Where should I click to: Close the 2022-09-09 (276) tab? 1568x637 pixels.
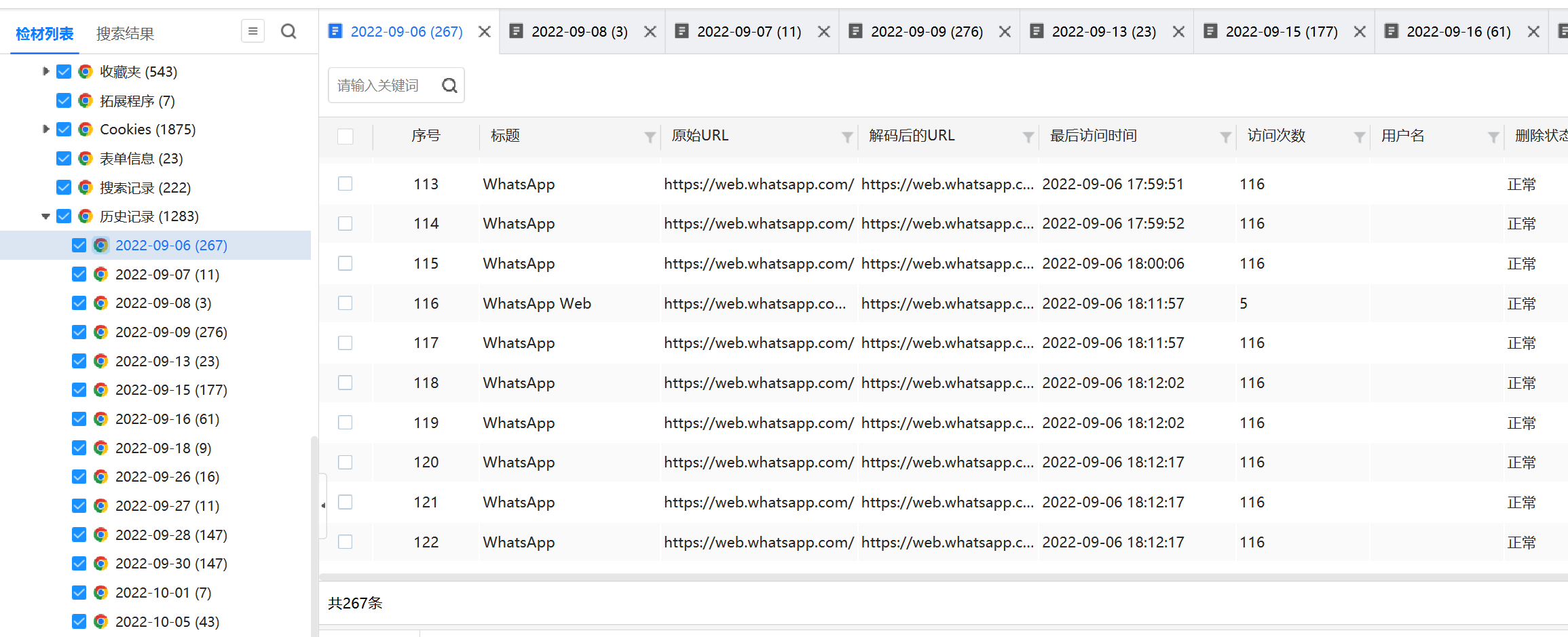(1005, 32)
